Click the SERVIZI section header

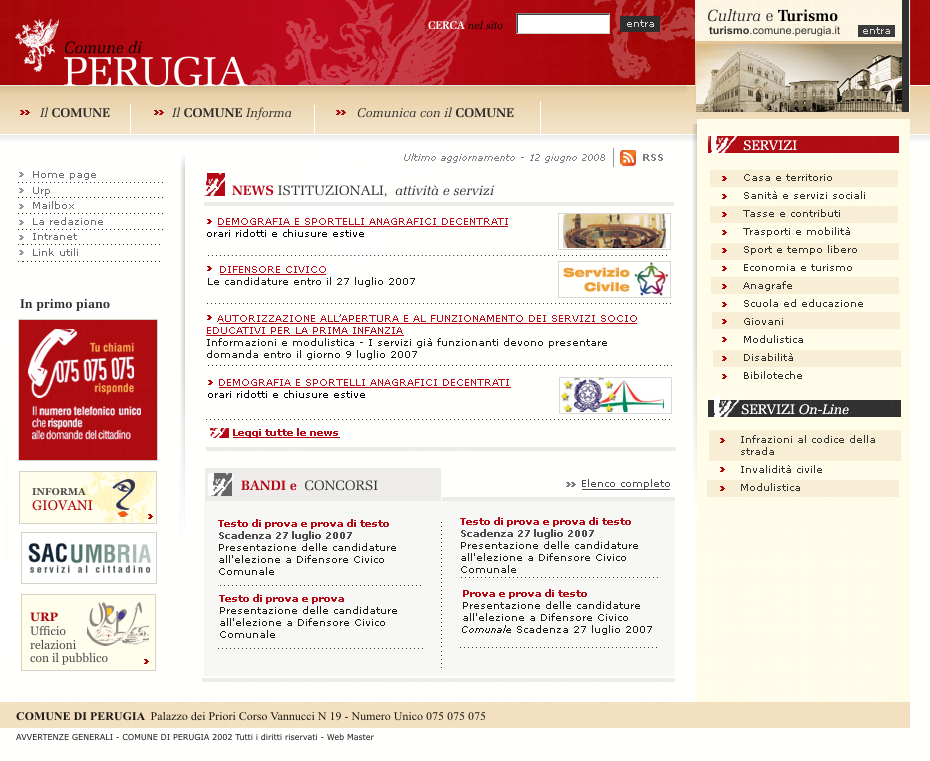pyautogui.click(x=803, y=145)
